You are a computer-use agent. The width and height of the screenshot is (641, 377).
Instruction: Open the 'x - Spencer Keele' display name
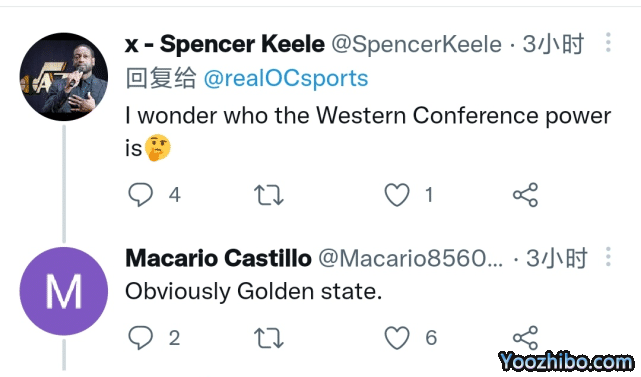[224, 44]
